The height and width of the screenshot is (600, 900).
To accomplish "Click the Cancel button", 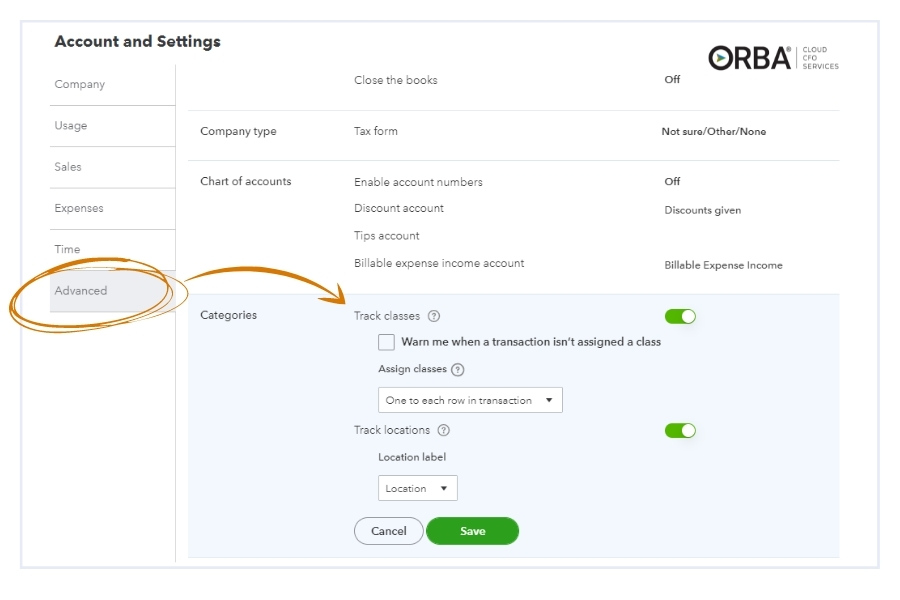I will click(388, 531).
